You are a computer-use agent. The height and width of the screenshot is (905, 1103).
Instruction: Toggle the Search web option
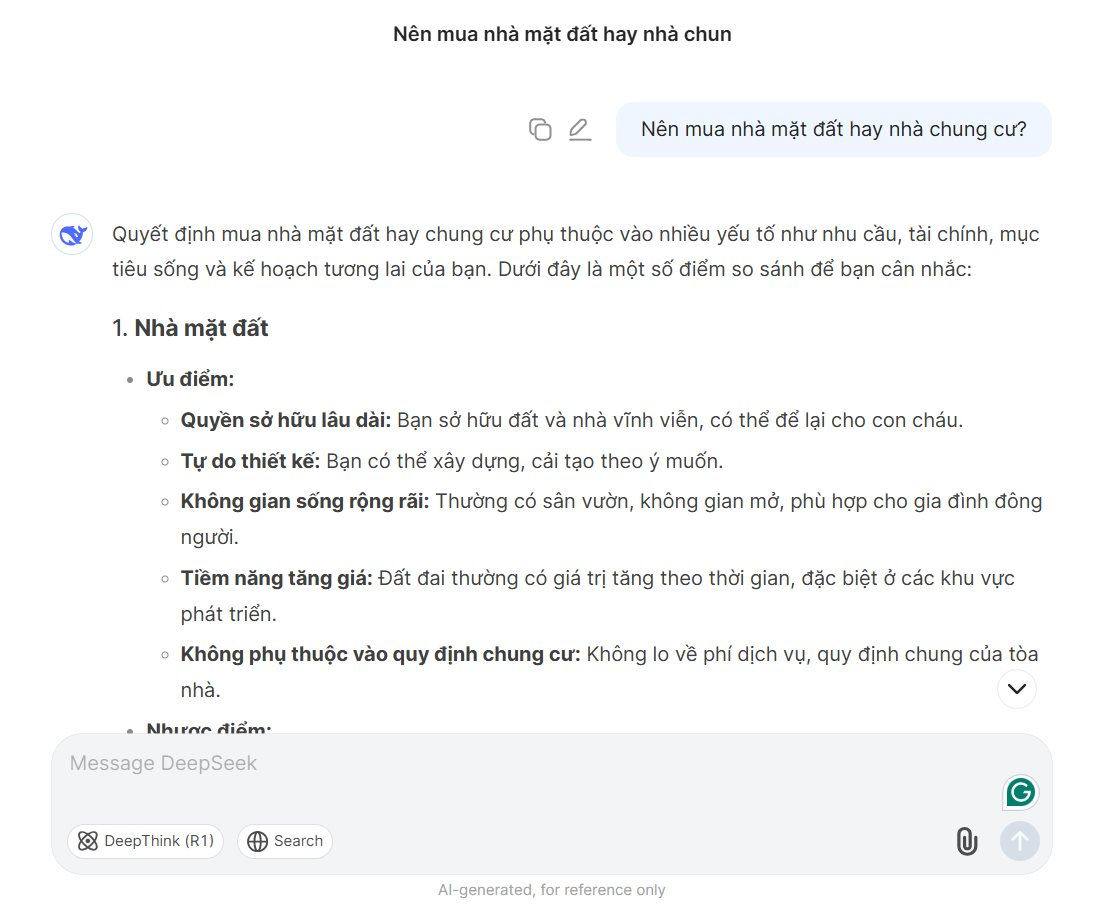coord(285,841)
